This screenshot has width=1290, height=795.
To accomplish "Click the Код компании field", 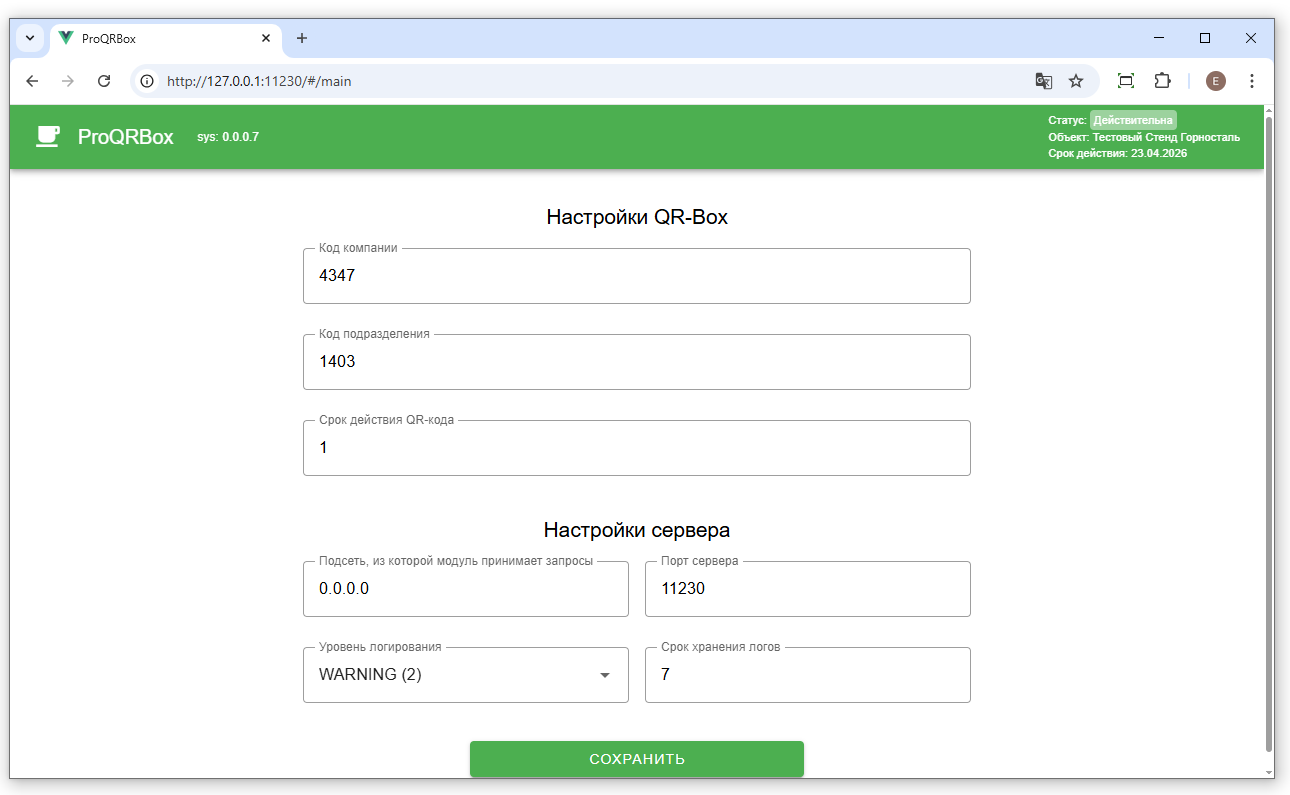I will click(637, 276).
